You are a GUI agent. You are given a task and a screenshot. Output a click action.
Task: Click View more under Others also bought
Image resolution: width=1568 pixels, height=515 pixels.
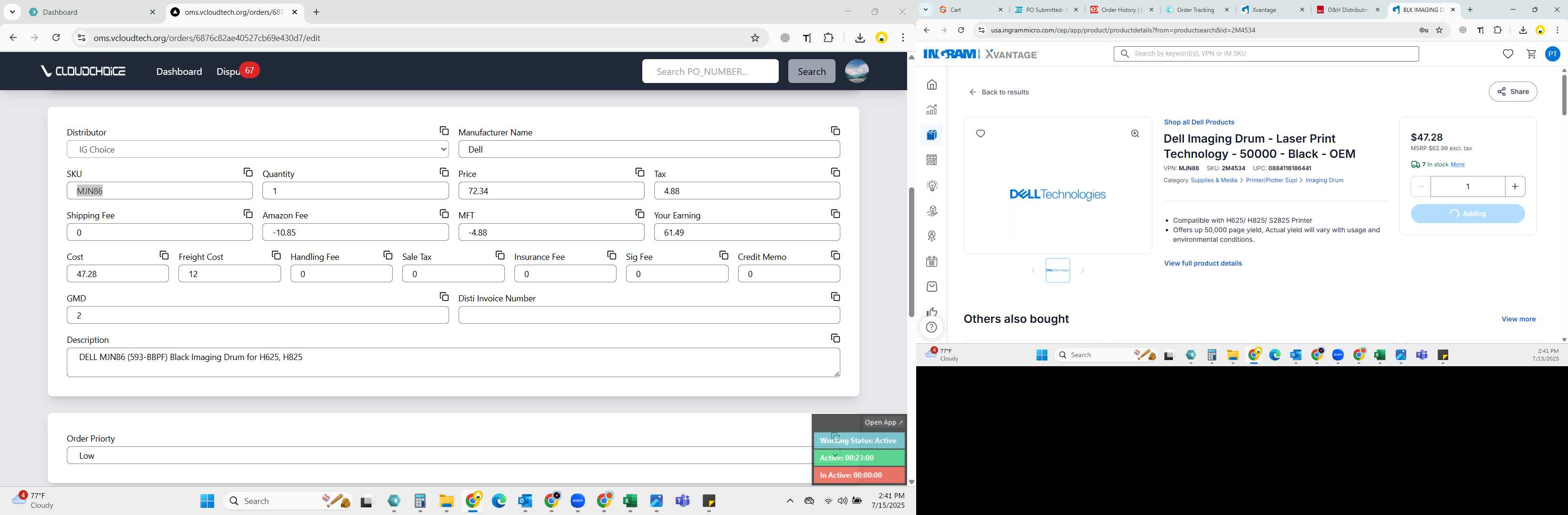tap(1518, 319)
